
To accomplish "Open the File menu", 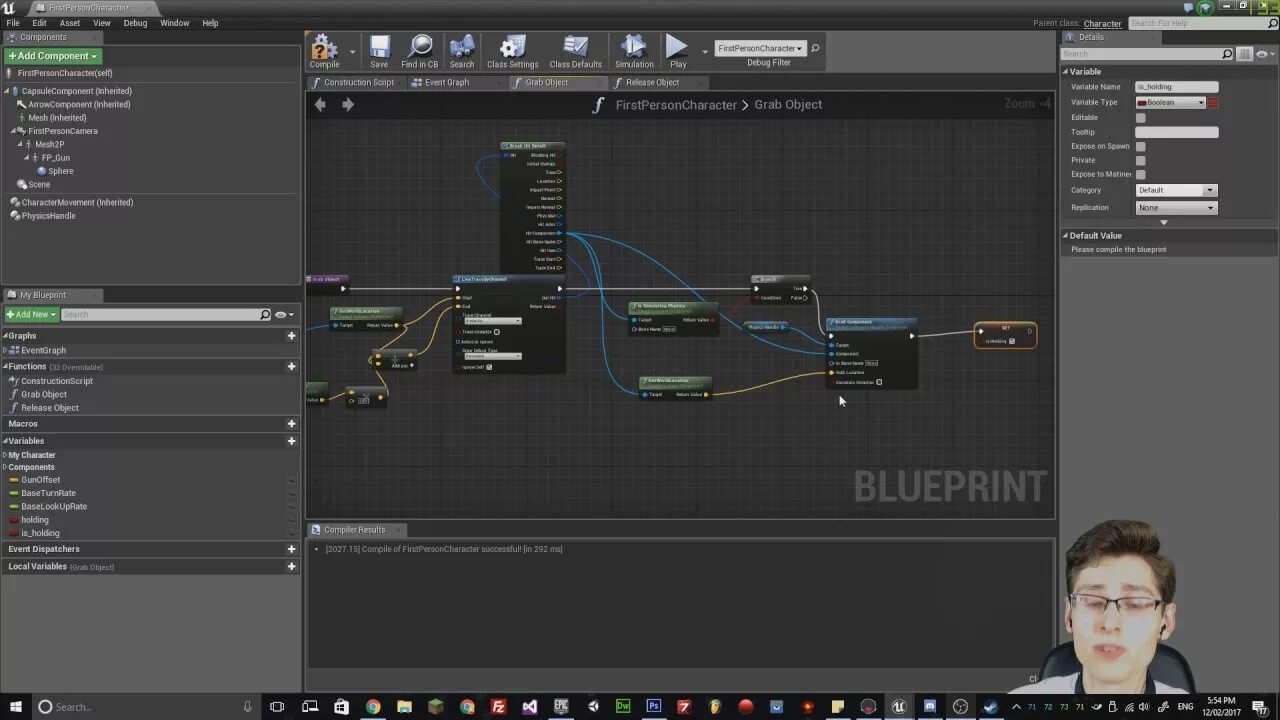I will (x=13, y=23).
